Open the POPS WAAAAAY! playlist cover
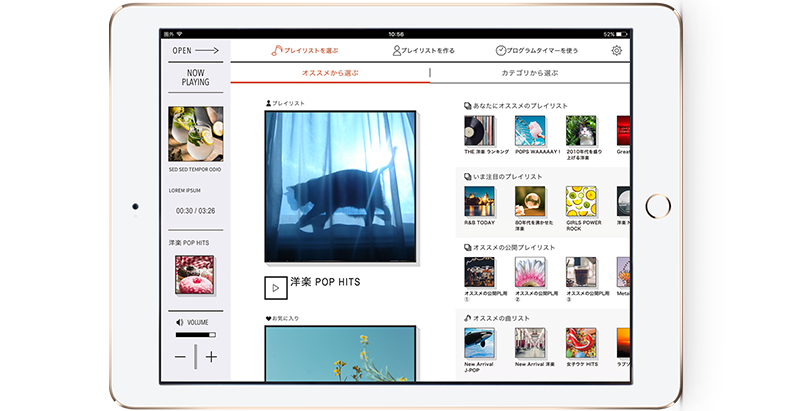 pos(530,131)
